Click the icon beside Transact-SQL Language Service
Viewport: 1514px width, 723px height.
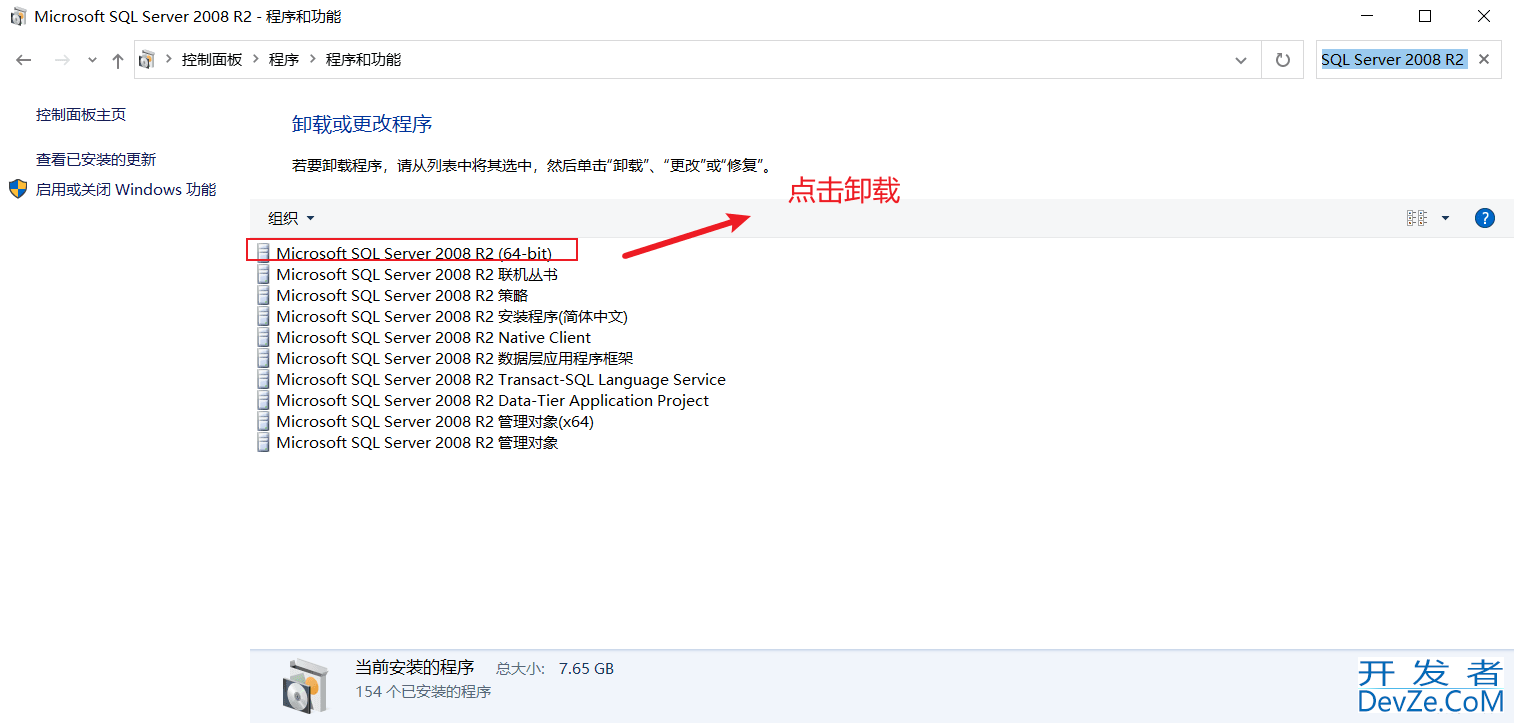click(x=263, y=379)
